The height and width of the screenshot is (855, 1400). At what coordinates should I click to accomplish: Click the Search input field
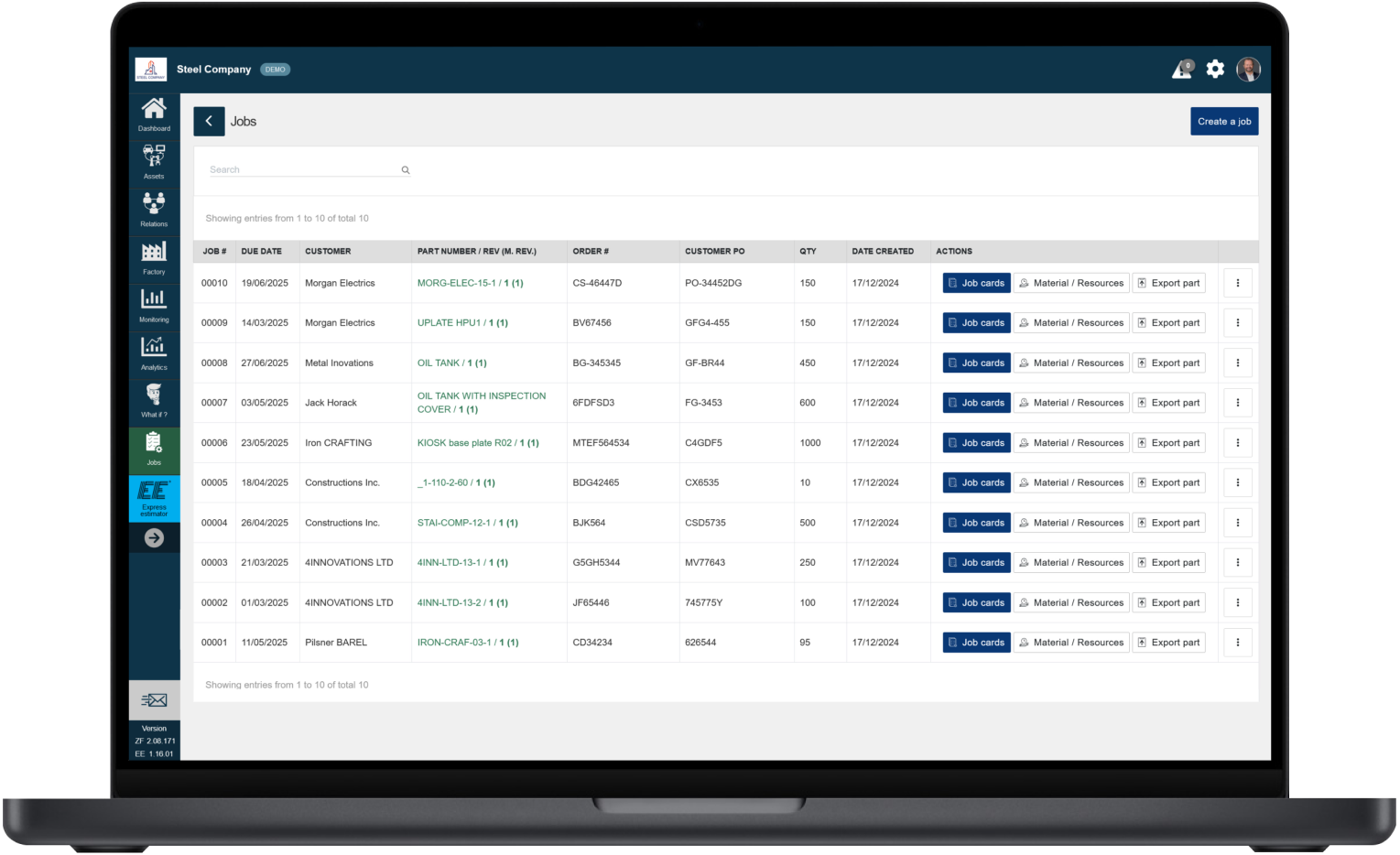coord(302,170)
